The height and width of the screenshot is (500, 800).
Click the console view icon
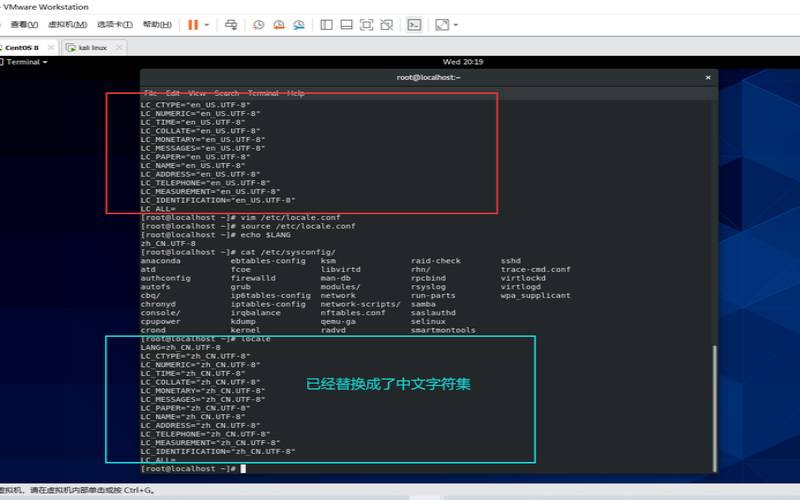coord(414,24)
